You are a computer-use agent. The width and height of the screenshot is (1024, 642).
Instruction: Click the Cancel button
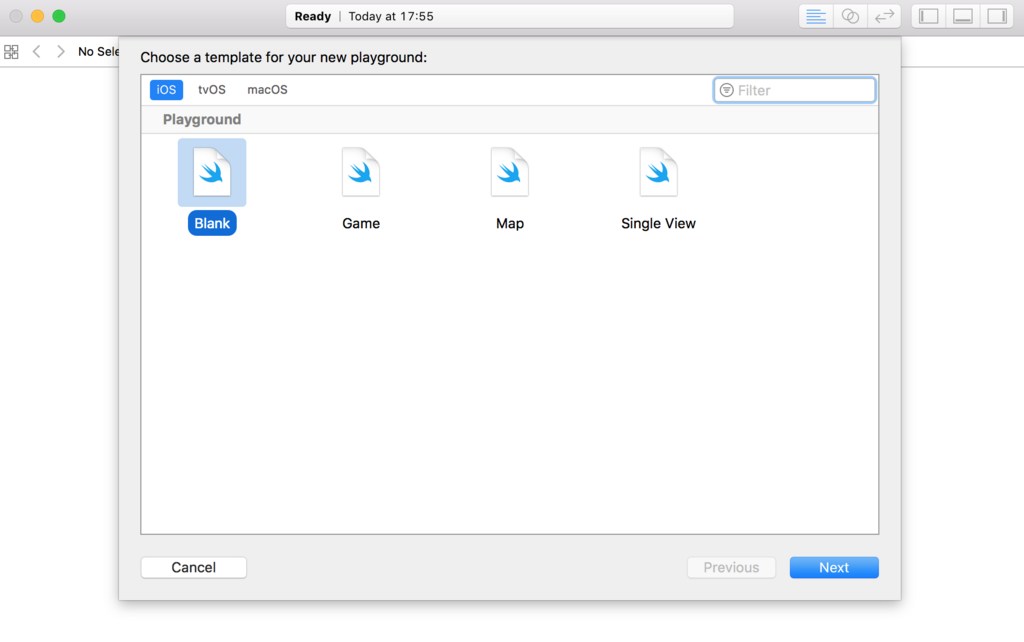click(x=193, y=568)
